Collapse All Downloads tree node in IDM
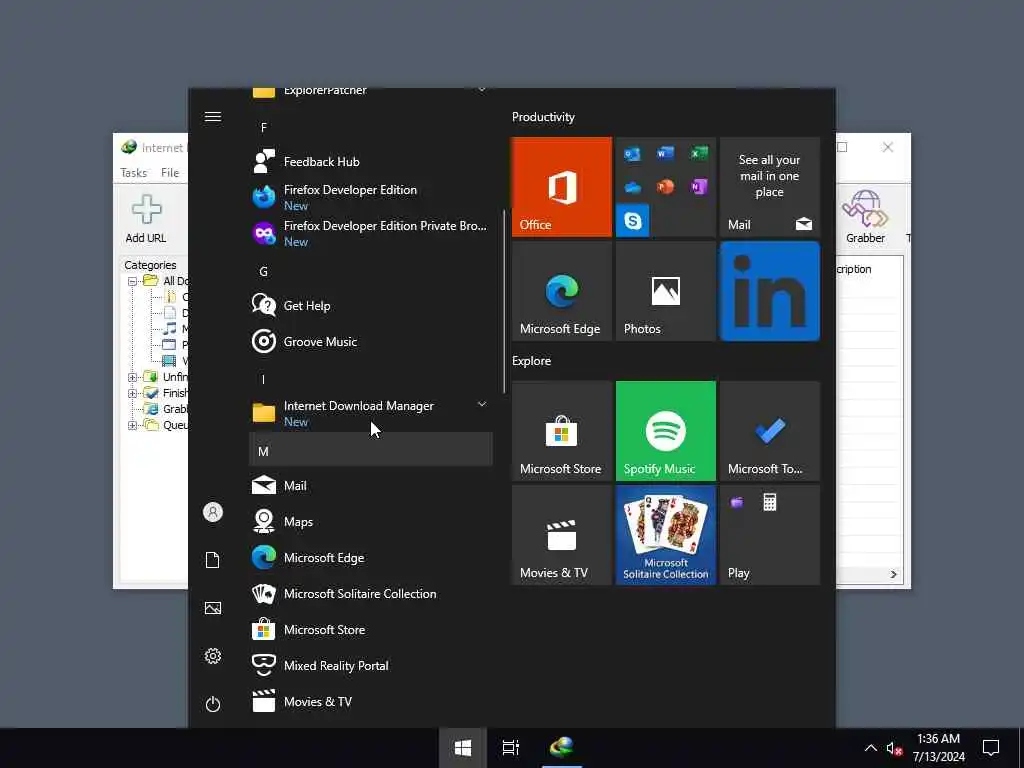Screen dimensions: 1024x768 click(132, 281)
